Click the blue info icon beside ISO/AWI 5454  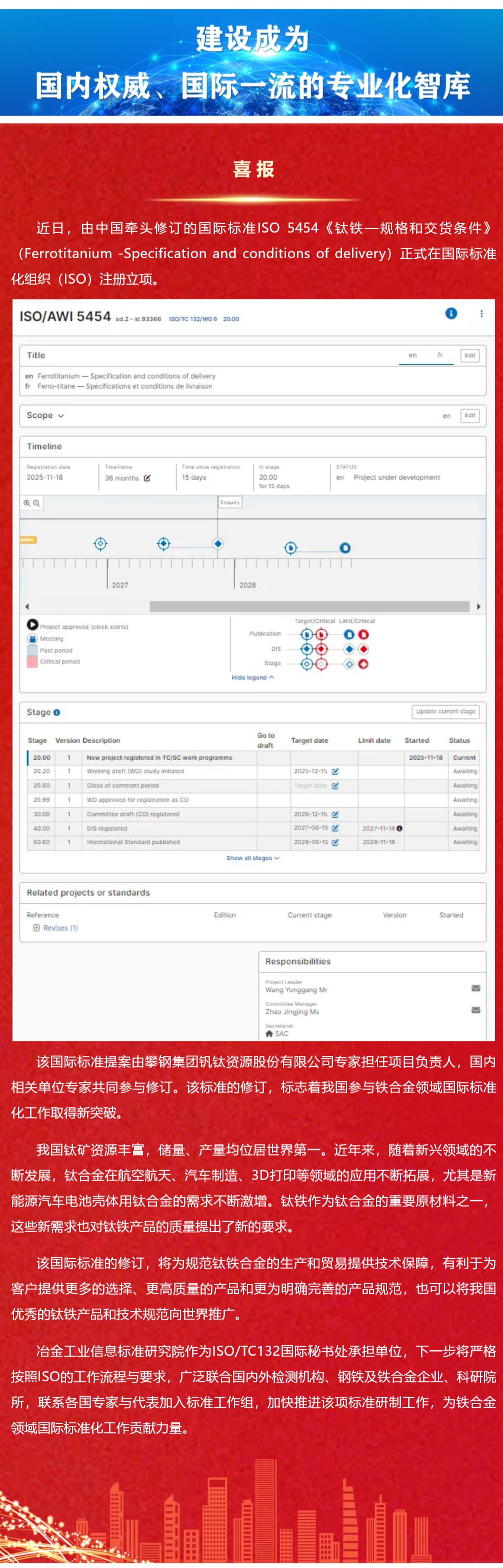450,313
